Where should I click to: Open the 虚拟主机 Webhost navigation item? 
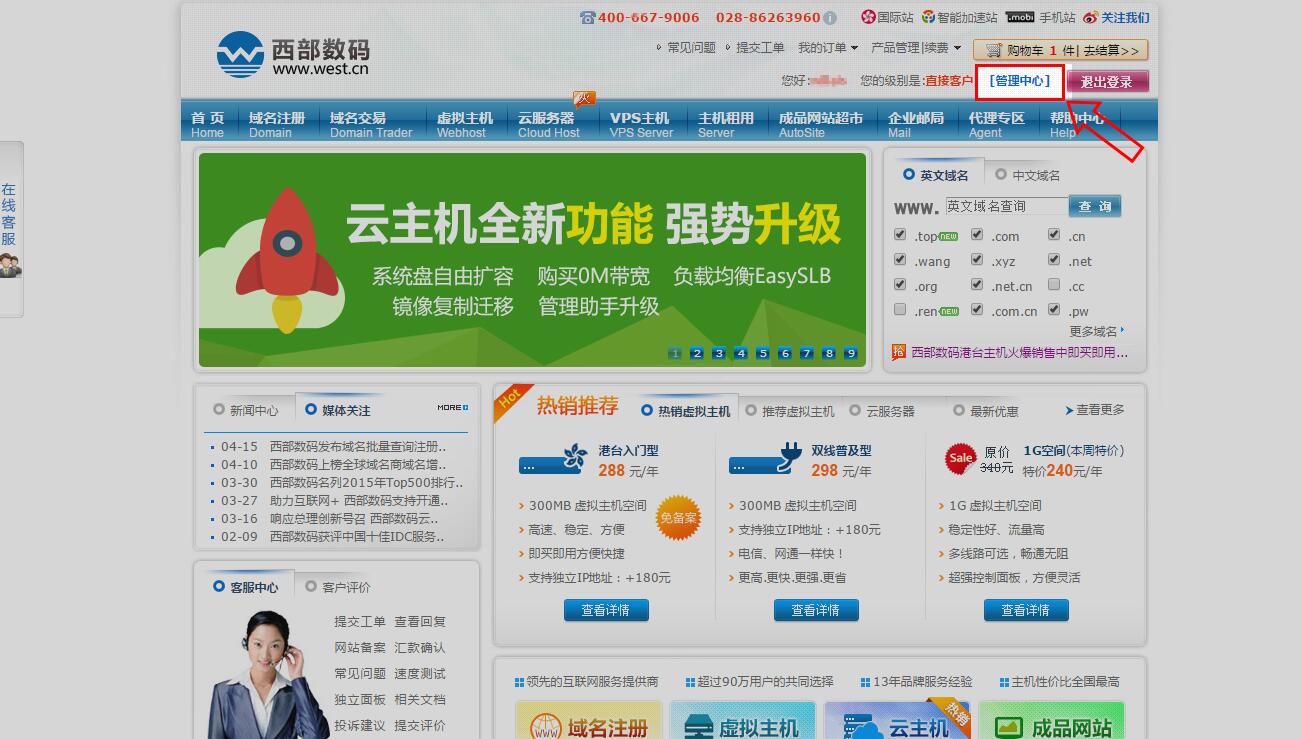pos(465,124)
